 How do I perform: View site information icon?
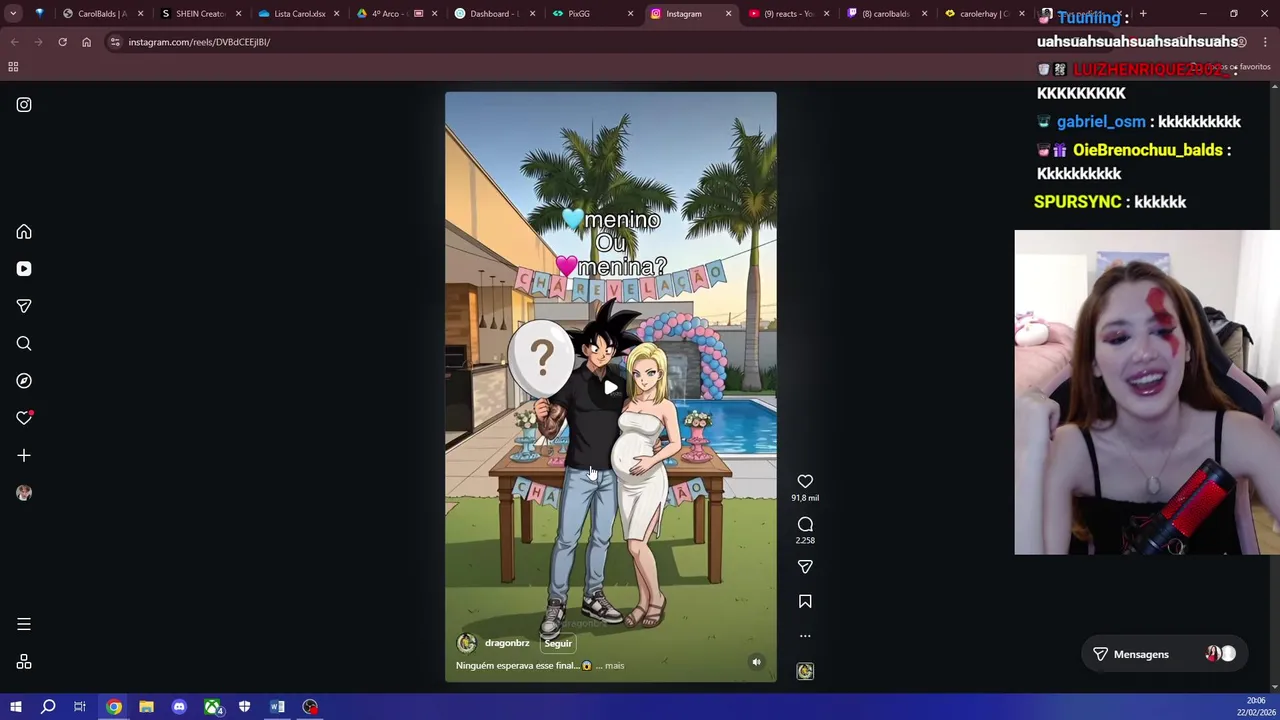point(115,42)
